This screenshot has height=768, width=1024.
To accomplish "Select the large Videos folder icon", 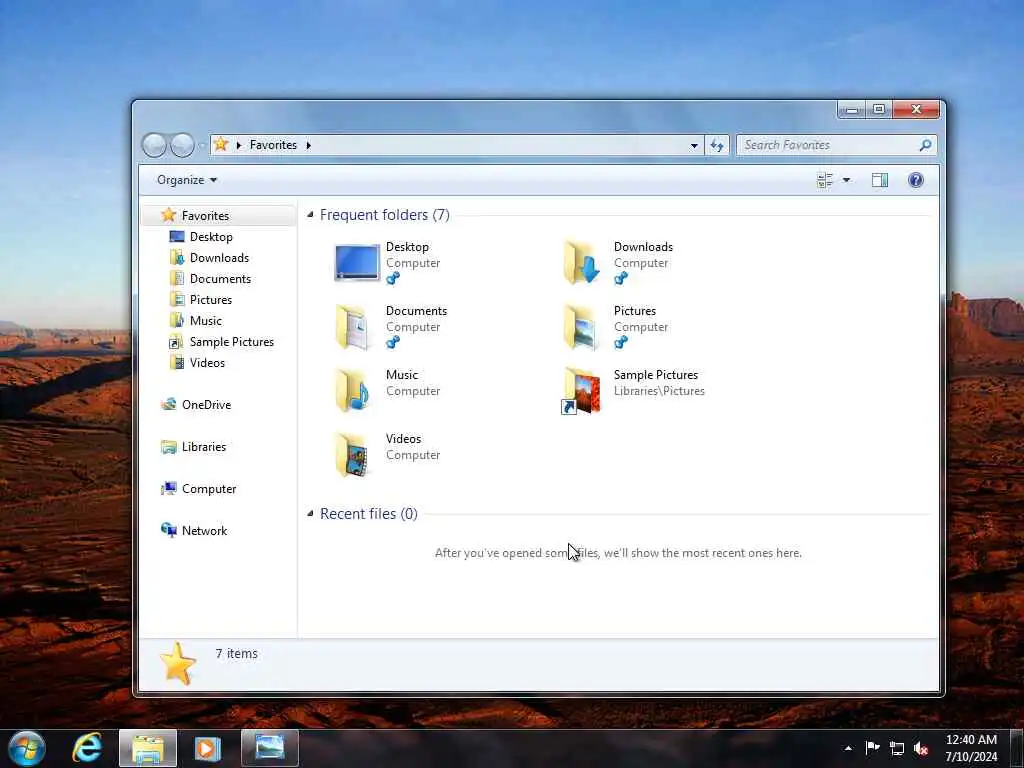I will [353, 455].
